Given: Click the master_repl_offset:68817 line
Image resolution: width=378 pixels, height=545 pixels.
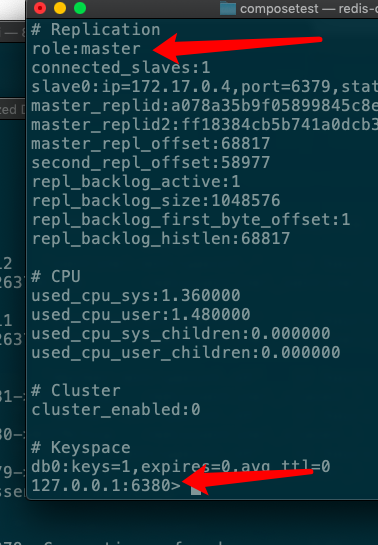Looking at the screenshot, I should [x=151, y=144].
